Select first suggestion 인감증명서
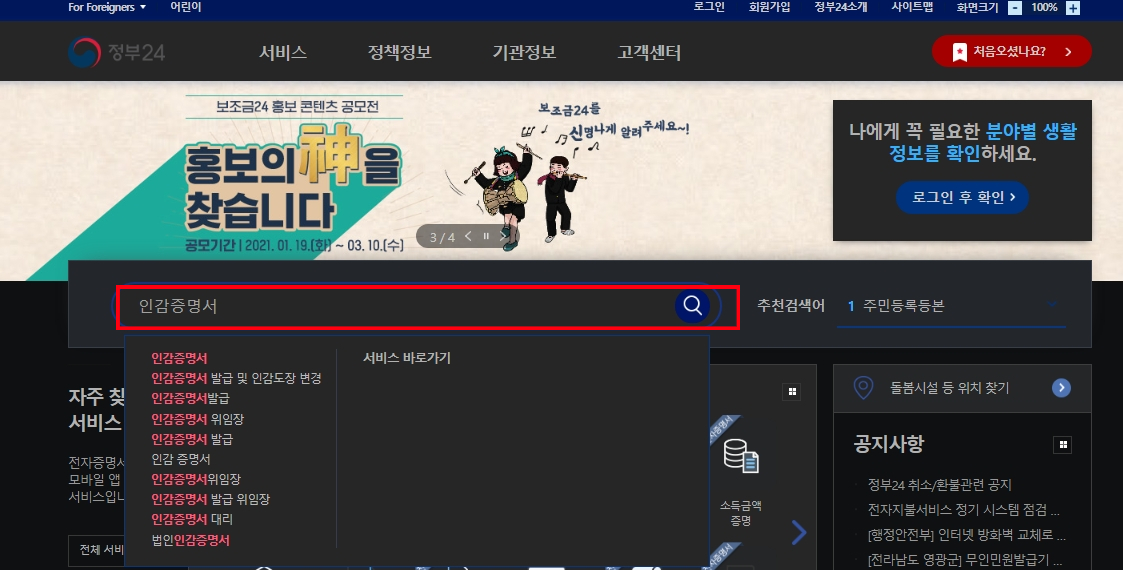This screenshot has height=570, width=1123. (x=179, y=358)
